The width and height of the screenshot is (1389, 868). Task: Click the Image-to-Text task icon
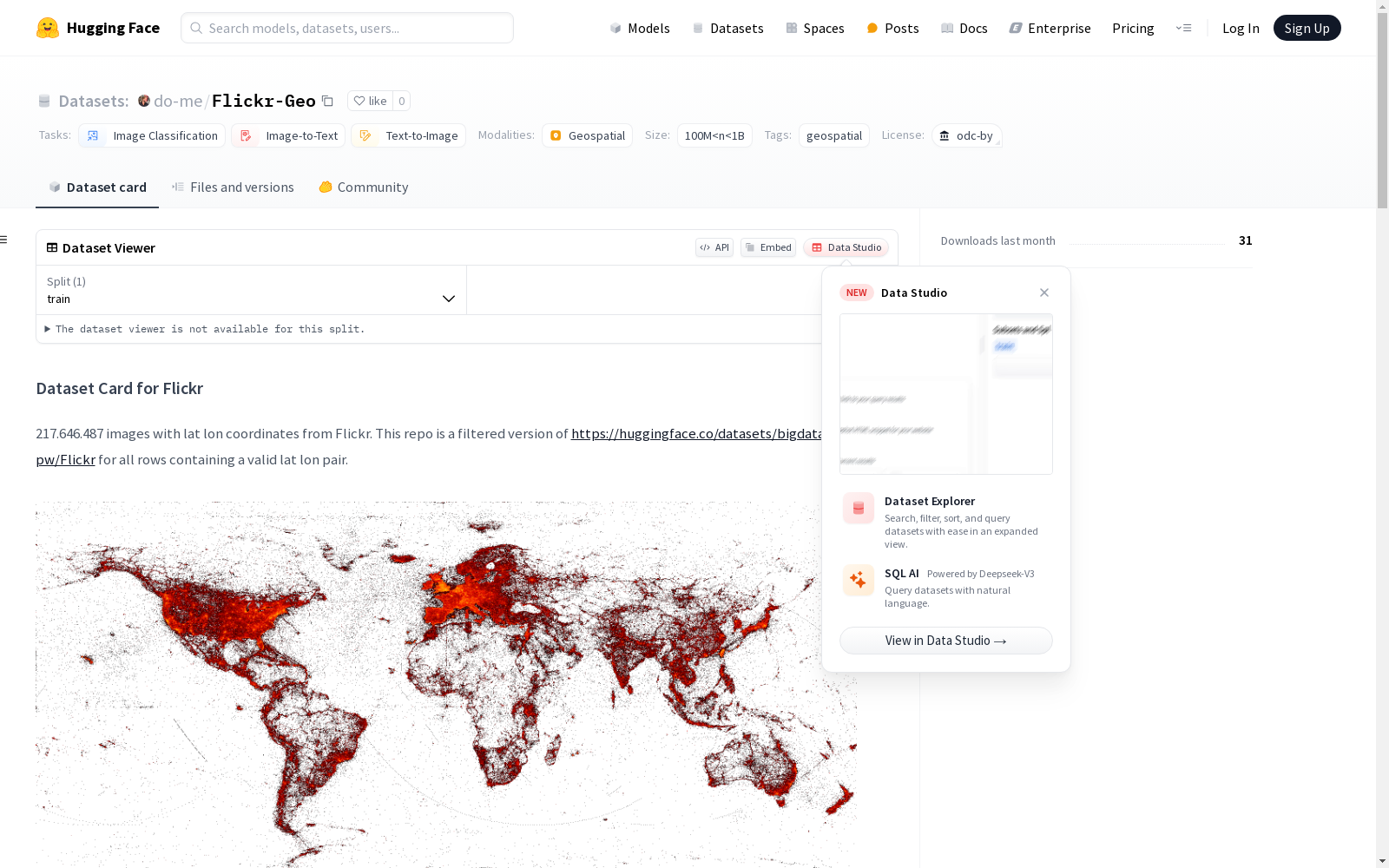click(246, 135)
